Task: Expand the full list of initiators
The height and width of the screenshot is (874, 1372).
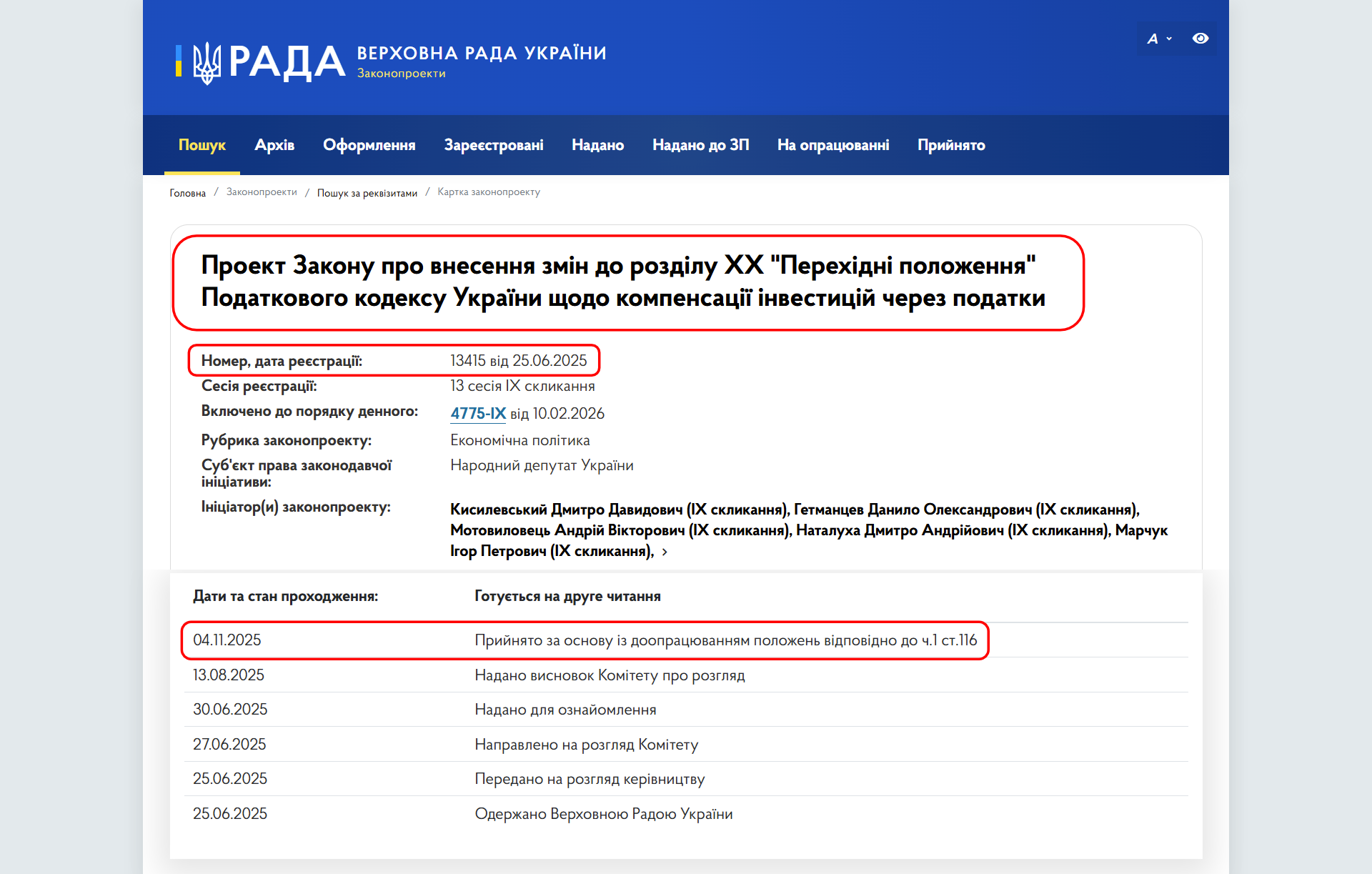Action: coord(665,552)
